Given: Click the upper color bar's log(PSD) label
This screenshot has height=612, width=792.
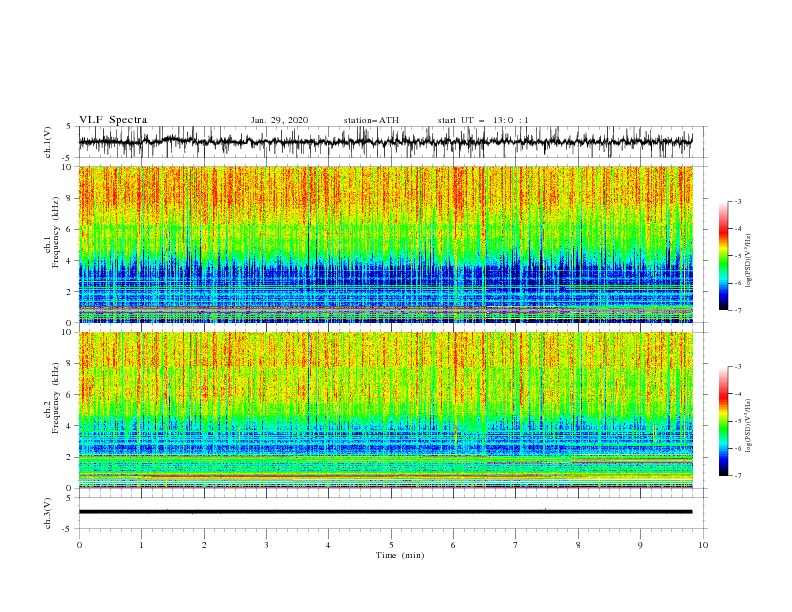Looking at the screenshot, I should pyautogui.click(x=748, y=261).
